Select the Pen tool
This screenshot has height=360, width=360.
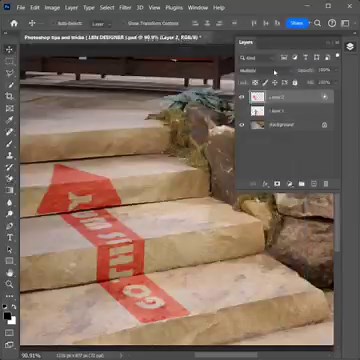coord(9,226)
